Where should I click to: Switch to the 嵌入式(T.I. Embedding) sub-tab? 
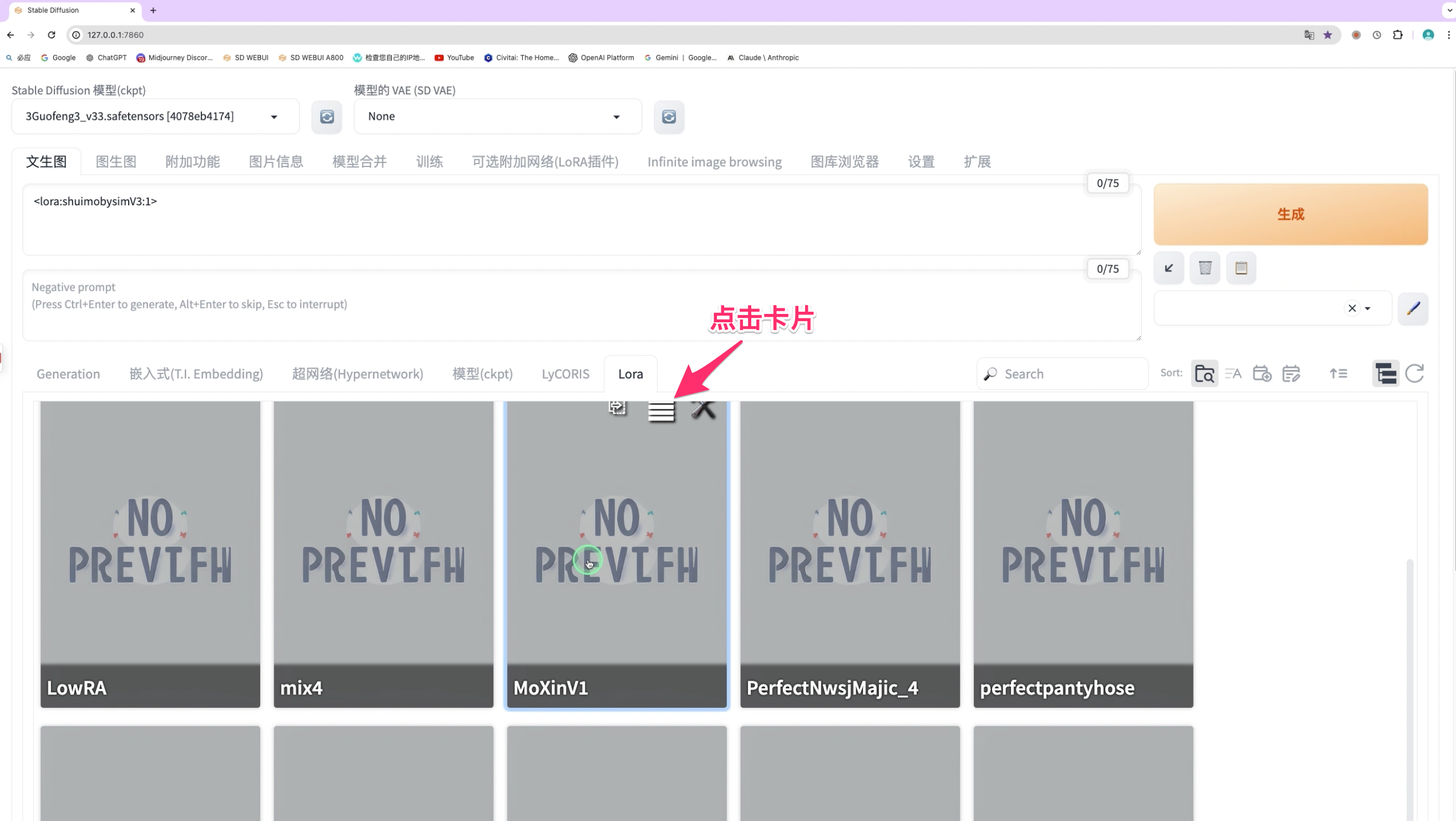pyautogui.click(x=196, y=373)
